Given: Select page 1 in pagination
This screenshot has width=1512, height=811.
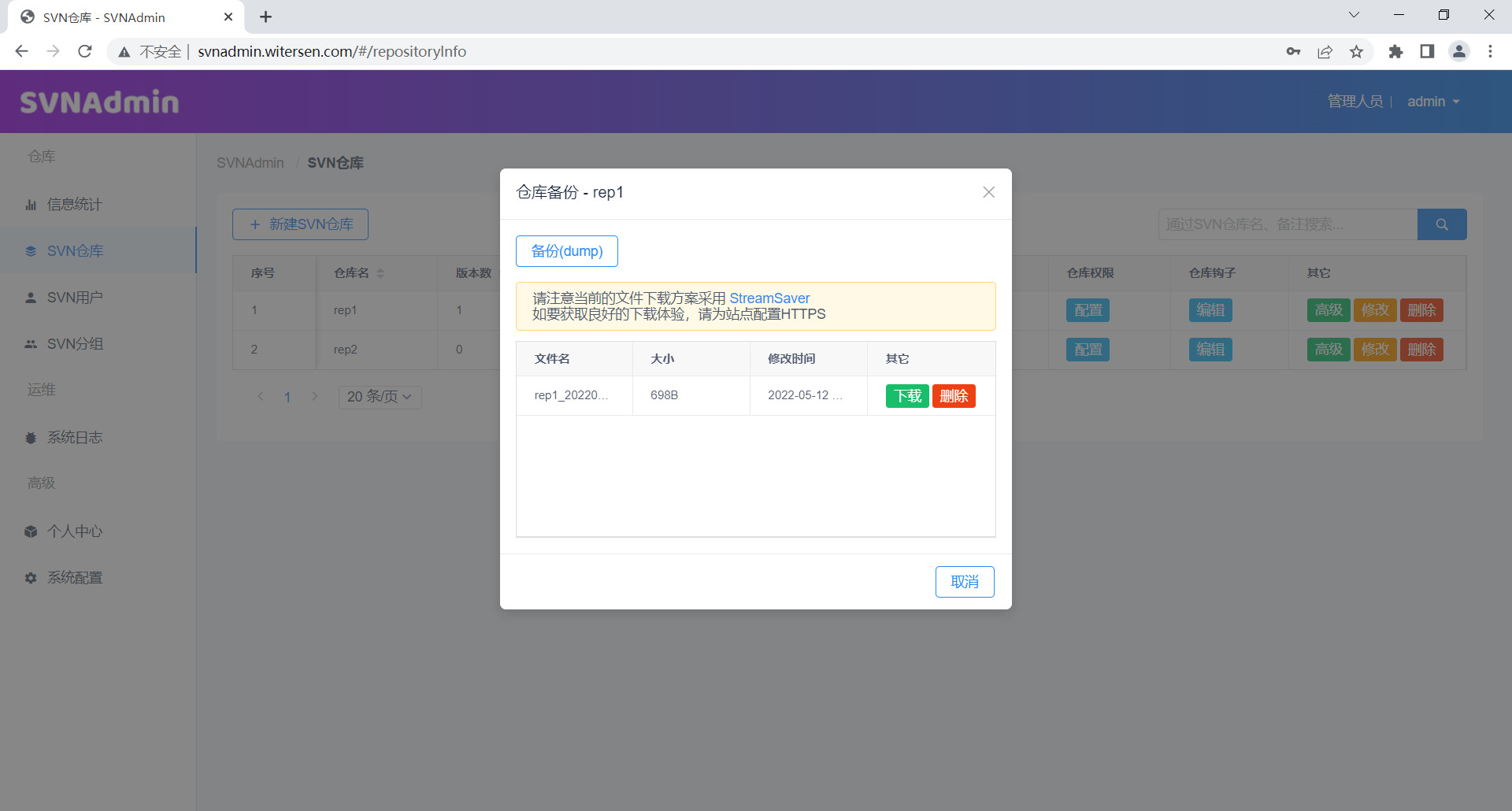Looking at the screenshot, I should tap(287, 397).
